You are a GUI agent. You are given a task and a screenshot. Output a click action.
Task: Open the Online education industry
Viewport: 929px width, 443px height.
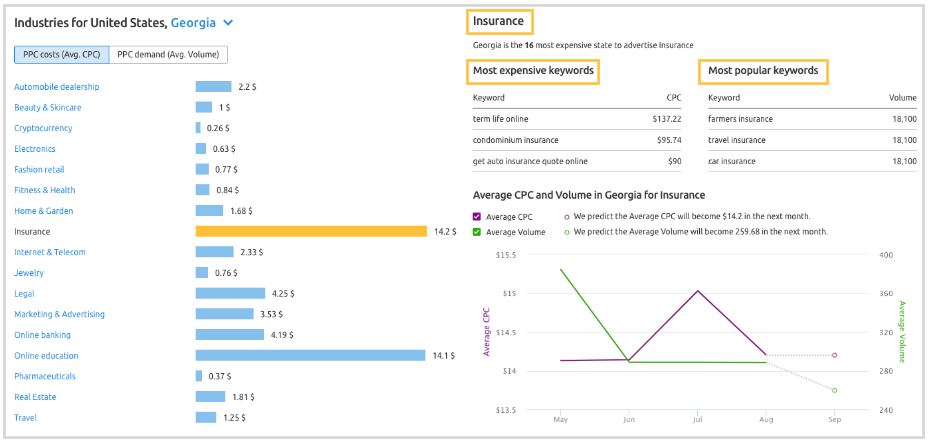tap(46, 356)
